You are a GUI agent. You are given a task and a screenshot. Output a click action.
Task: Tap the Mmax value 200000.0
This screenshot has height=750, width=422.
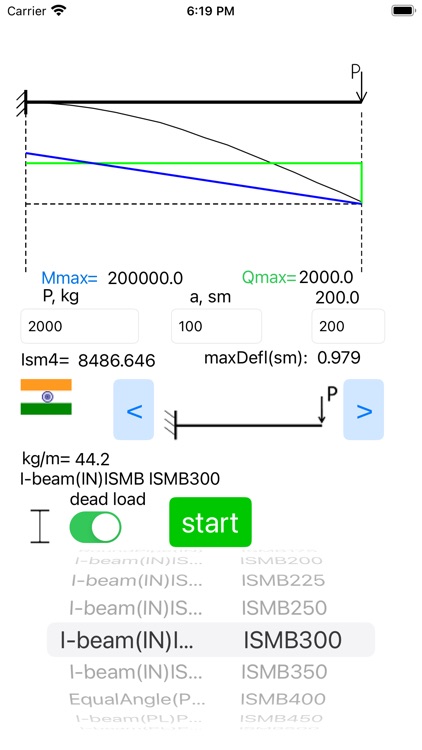[x=145, y=278]
